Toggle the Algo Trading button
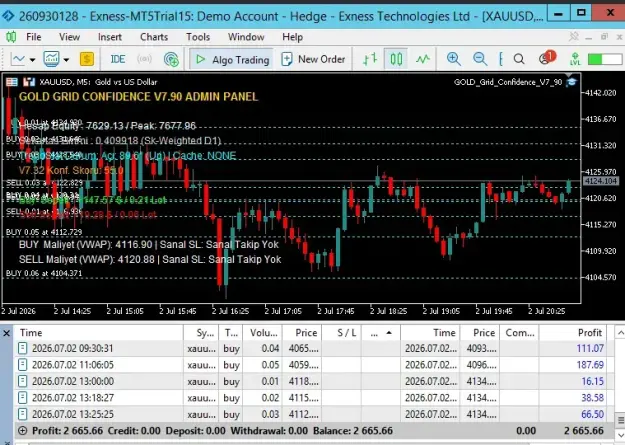625x445 pixels. 231,59
